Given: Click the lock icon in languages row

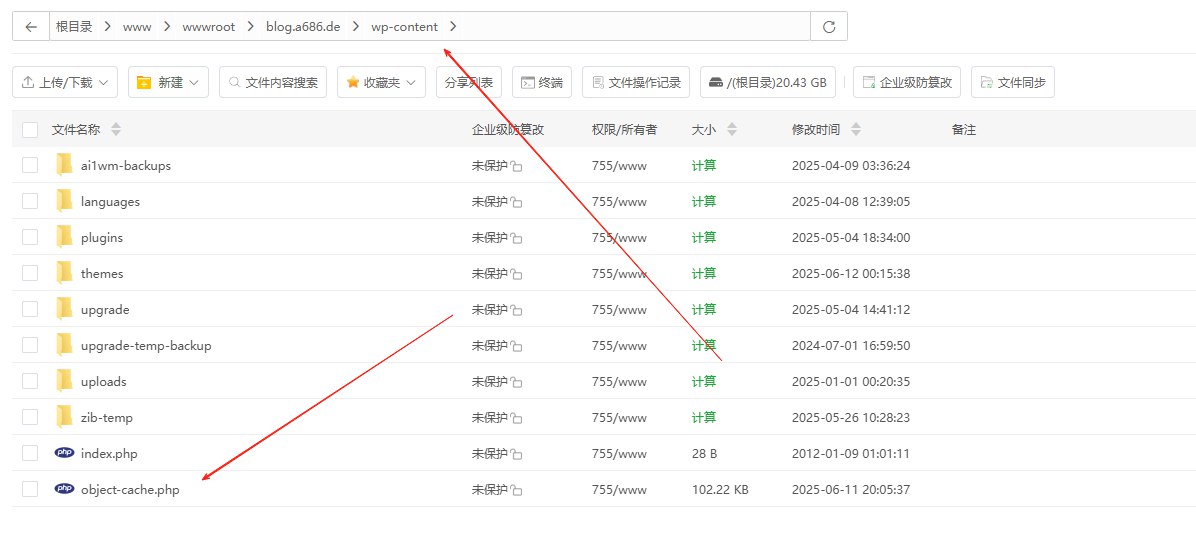Looking at the screenshot, I should pyautogui.click(x=516, y=202).
